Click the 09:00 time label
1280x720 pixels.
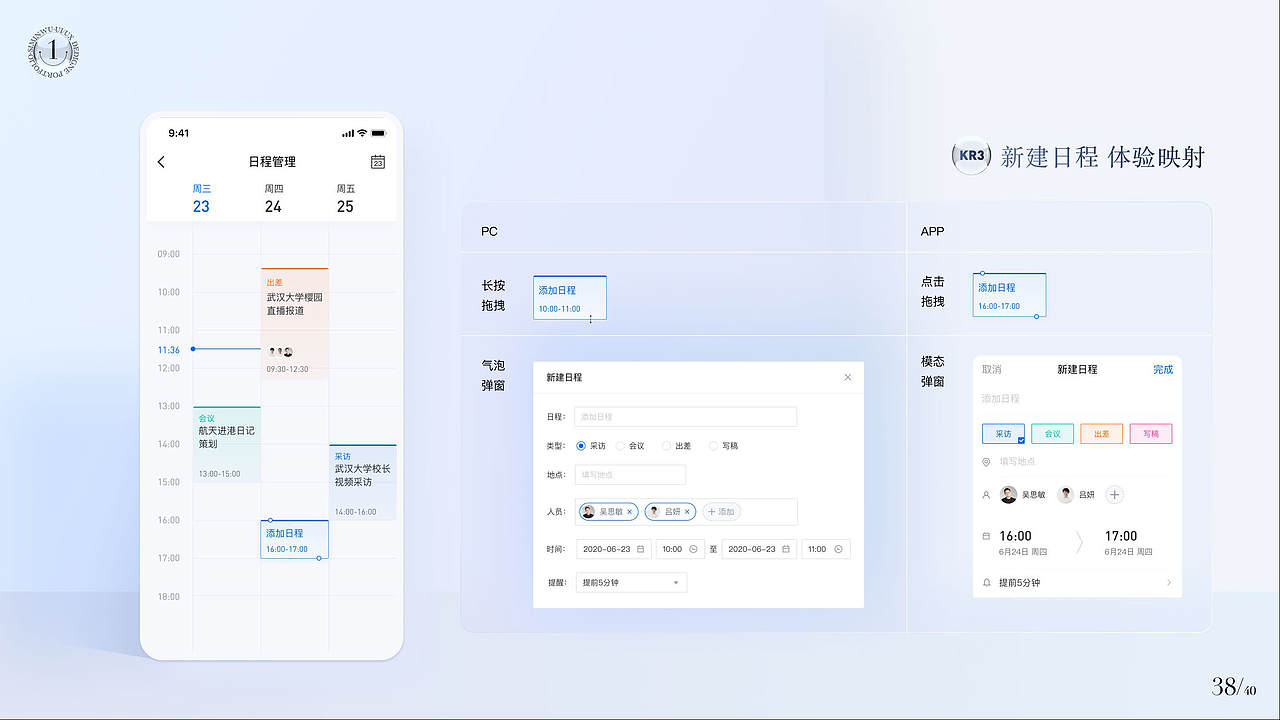coord(168,254)
